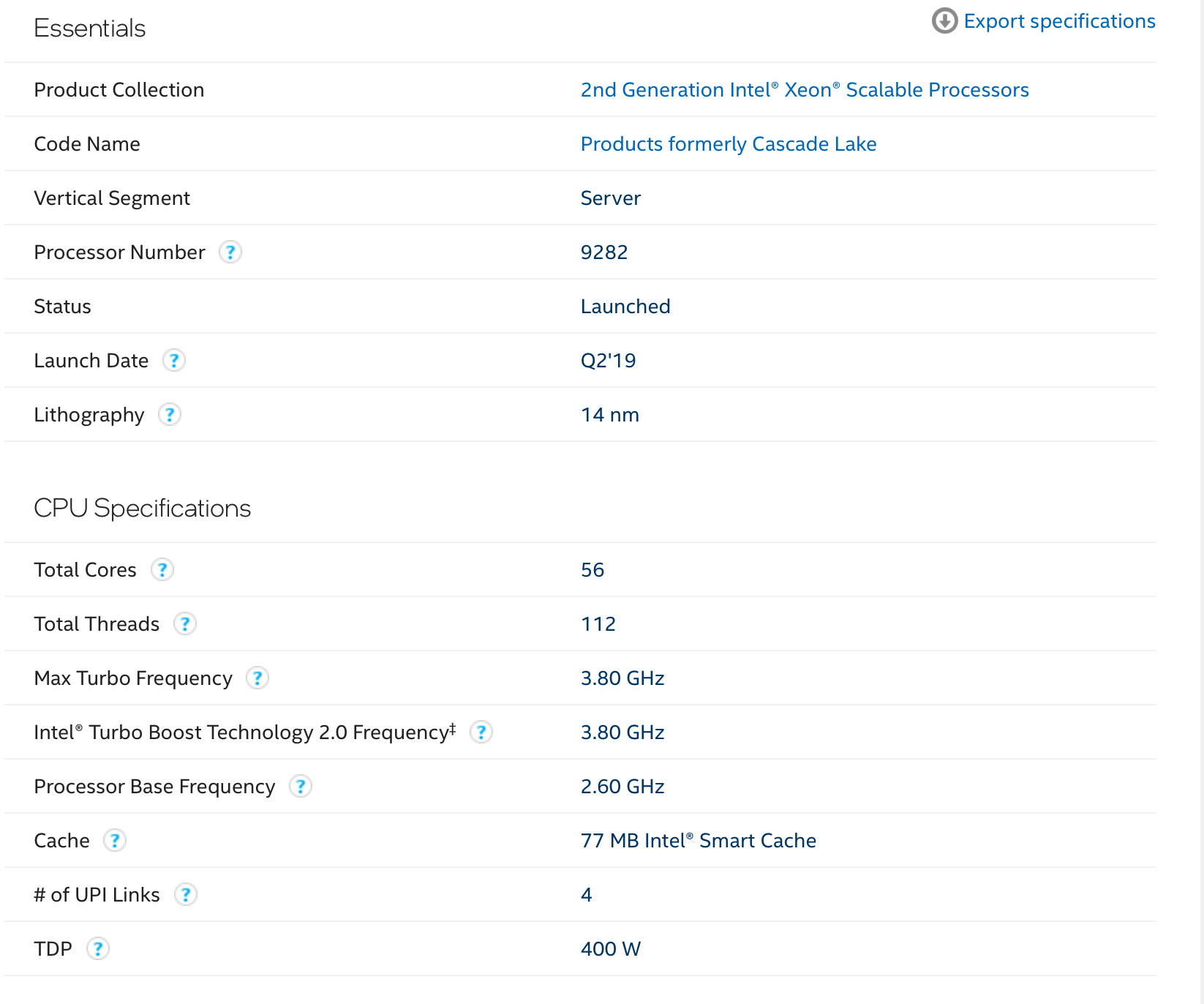Image resolution: width=1204 pixels, height=1004 pixels.
Task: Show help for # of UPI Links
Action: (186, 894)
